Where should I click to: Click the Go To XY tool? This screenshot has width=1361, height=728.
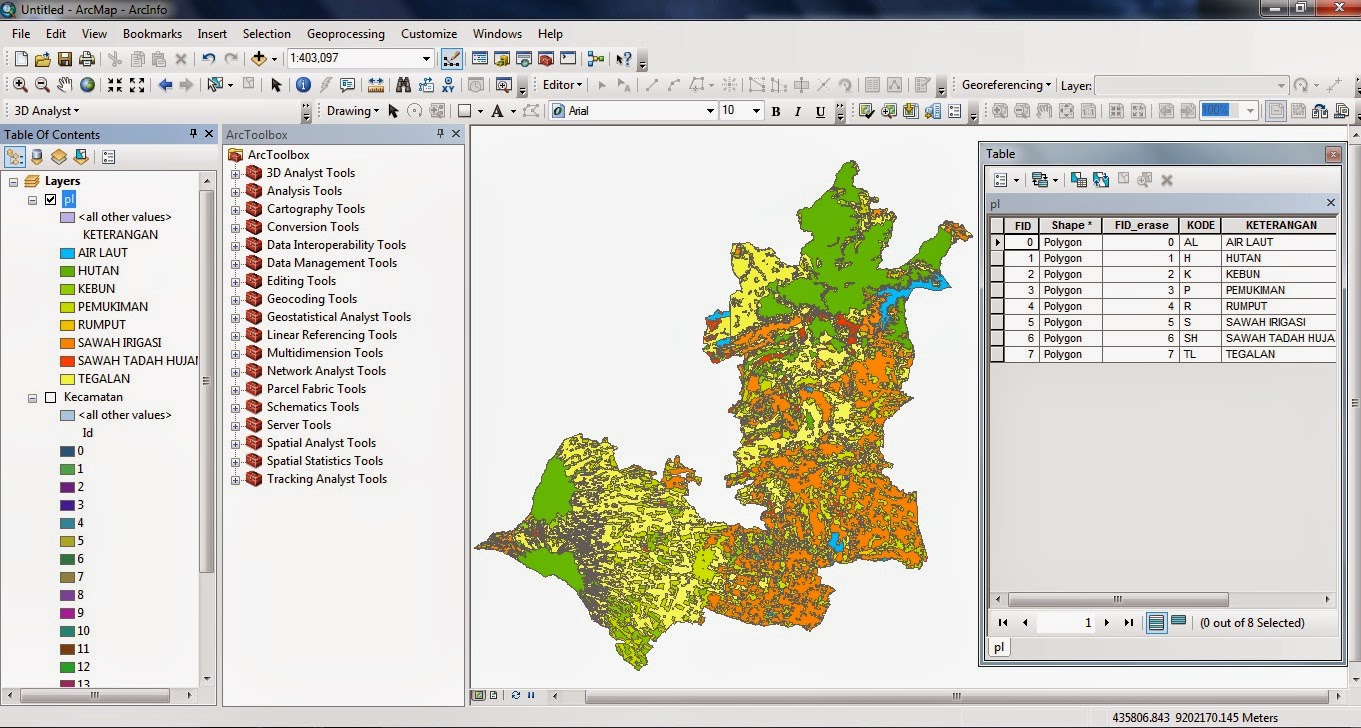tap(449, 85)
